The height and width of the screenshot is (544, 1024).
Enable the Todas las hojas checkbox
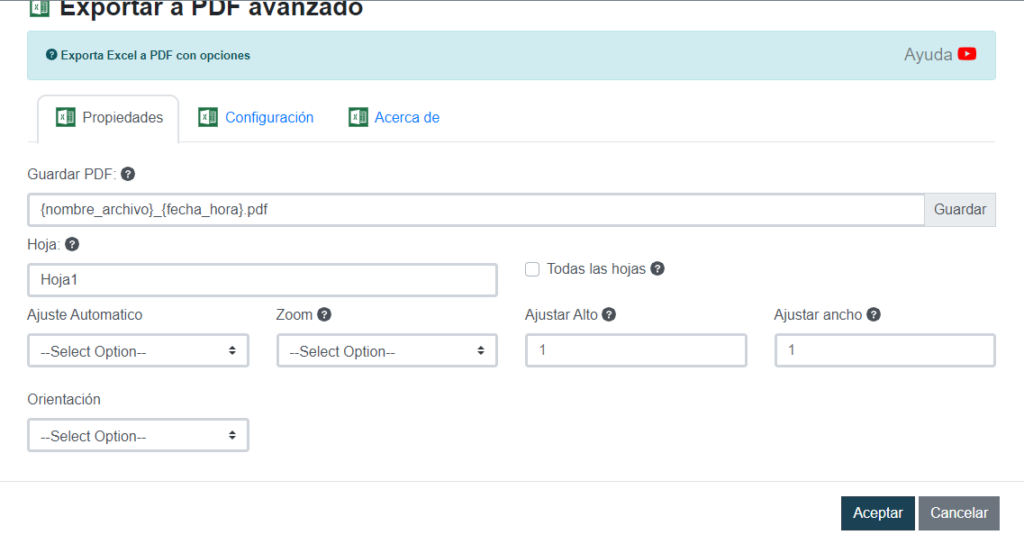pos(532,269)
